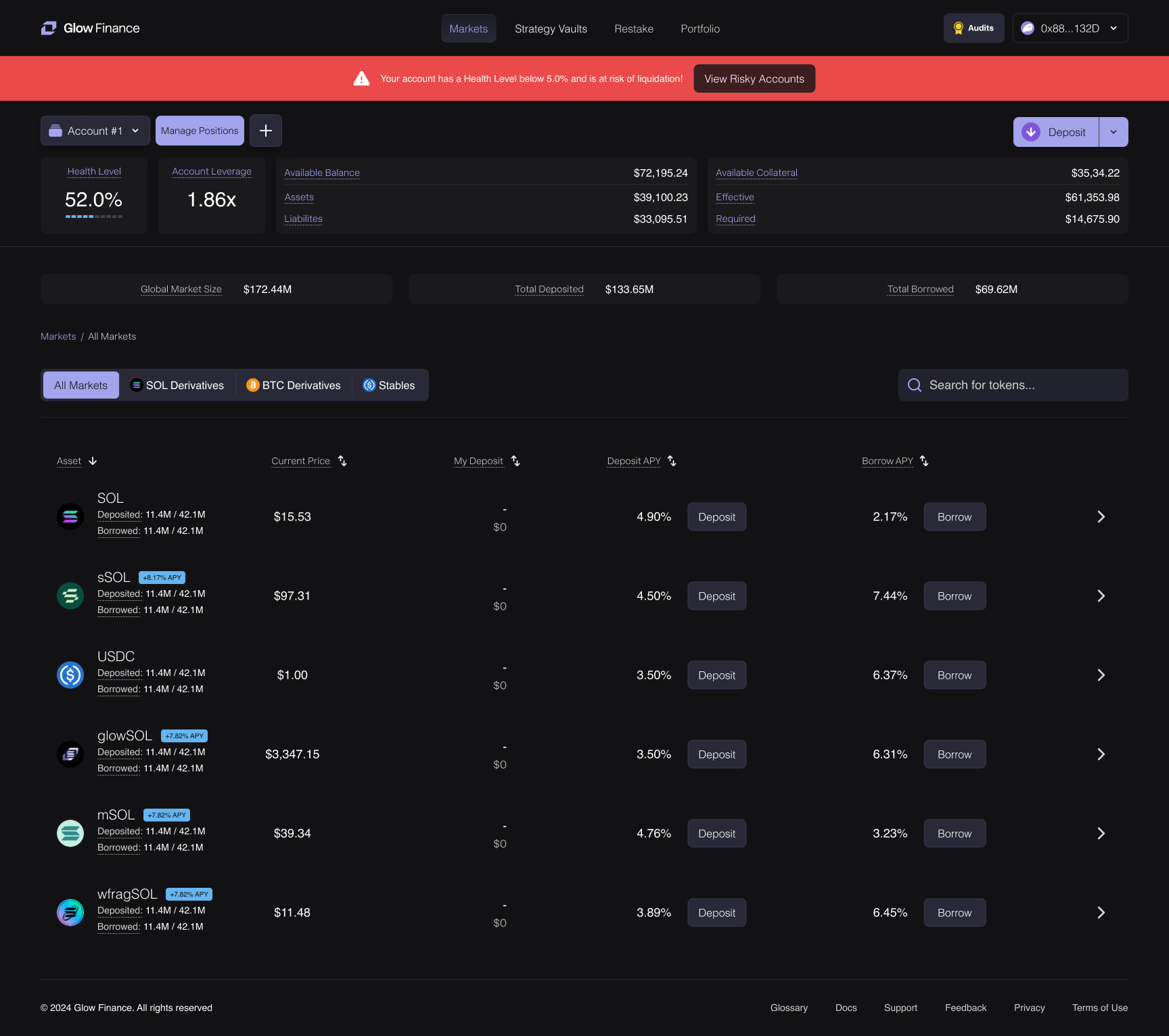Image resolution: width=1169 pixels, height=1036 pixels.
Task: Expand the Deposit button dropdown arrow
Action: 1114,132
